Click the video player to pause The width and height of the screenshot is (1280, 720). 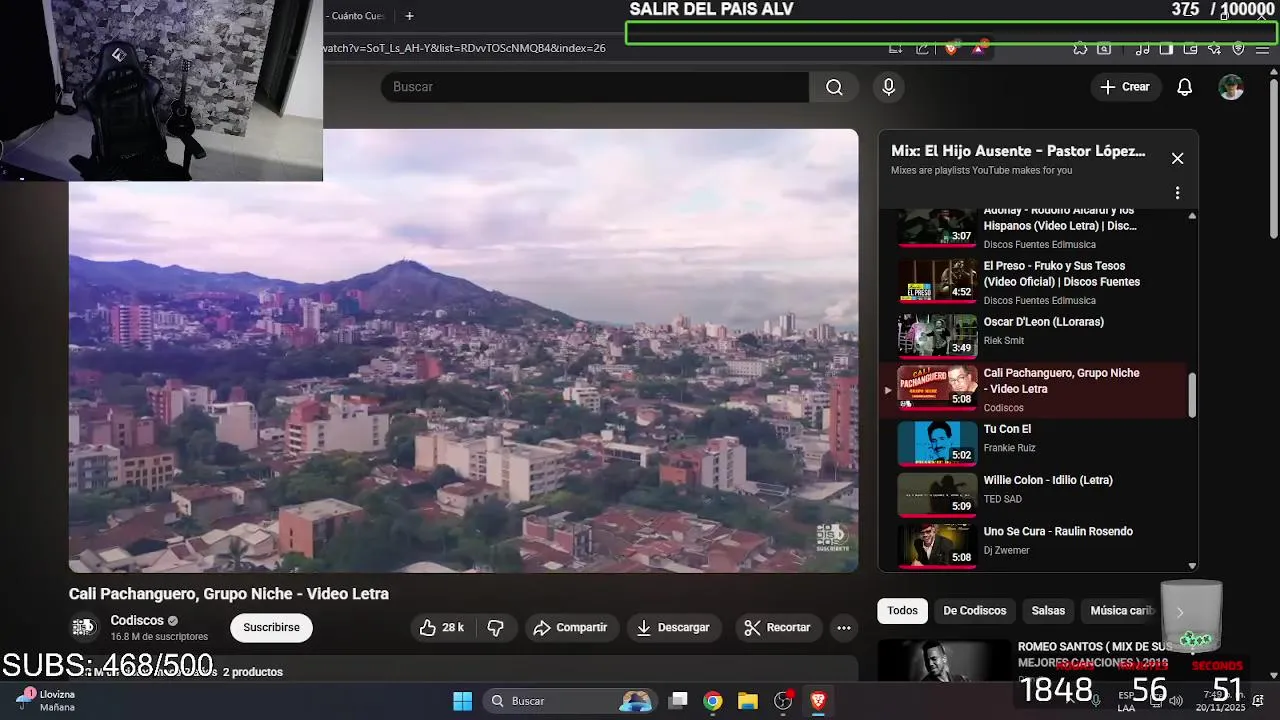tap(463, 350)
